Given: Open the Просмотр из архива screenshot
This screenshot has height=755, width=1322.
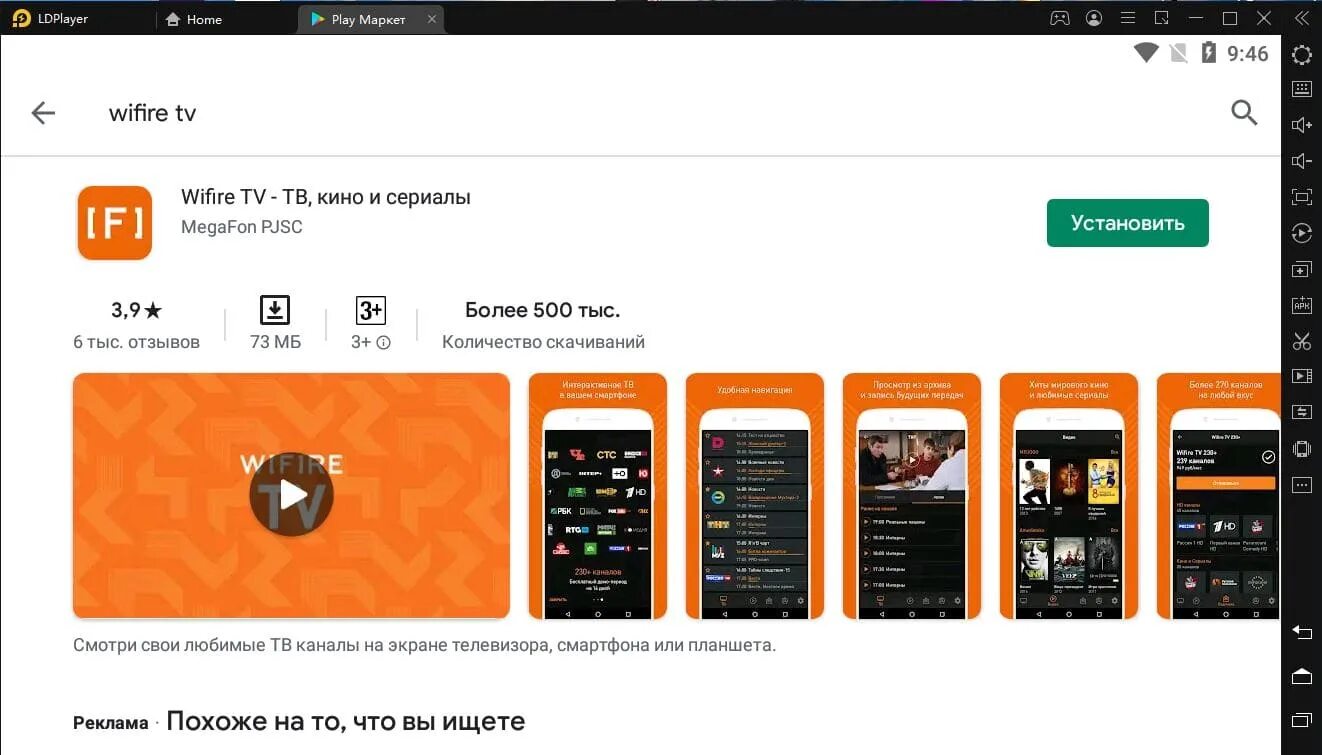Looking at the screenshot, I should click(x=912, y=496).
